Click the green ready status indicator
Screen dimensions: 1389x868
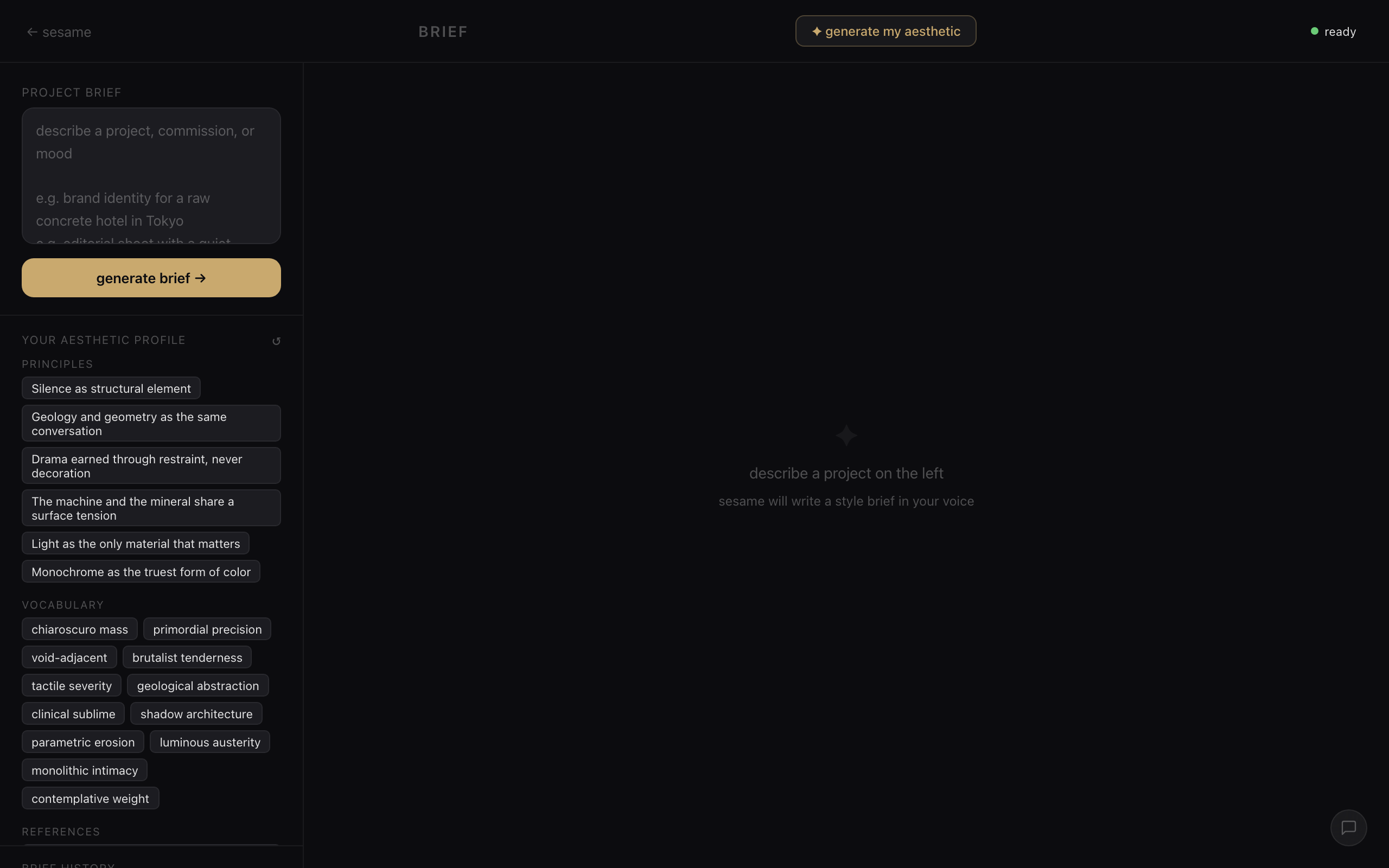(x=1314, y=31)
